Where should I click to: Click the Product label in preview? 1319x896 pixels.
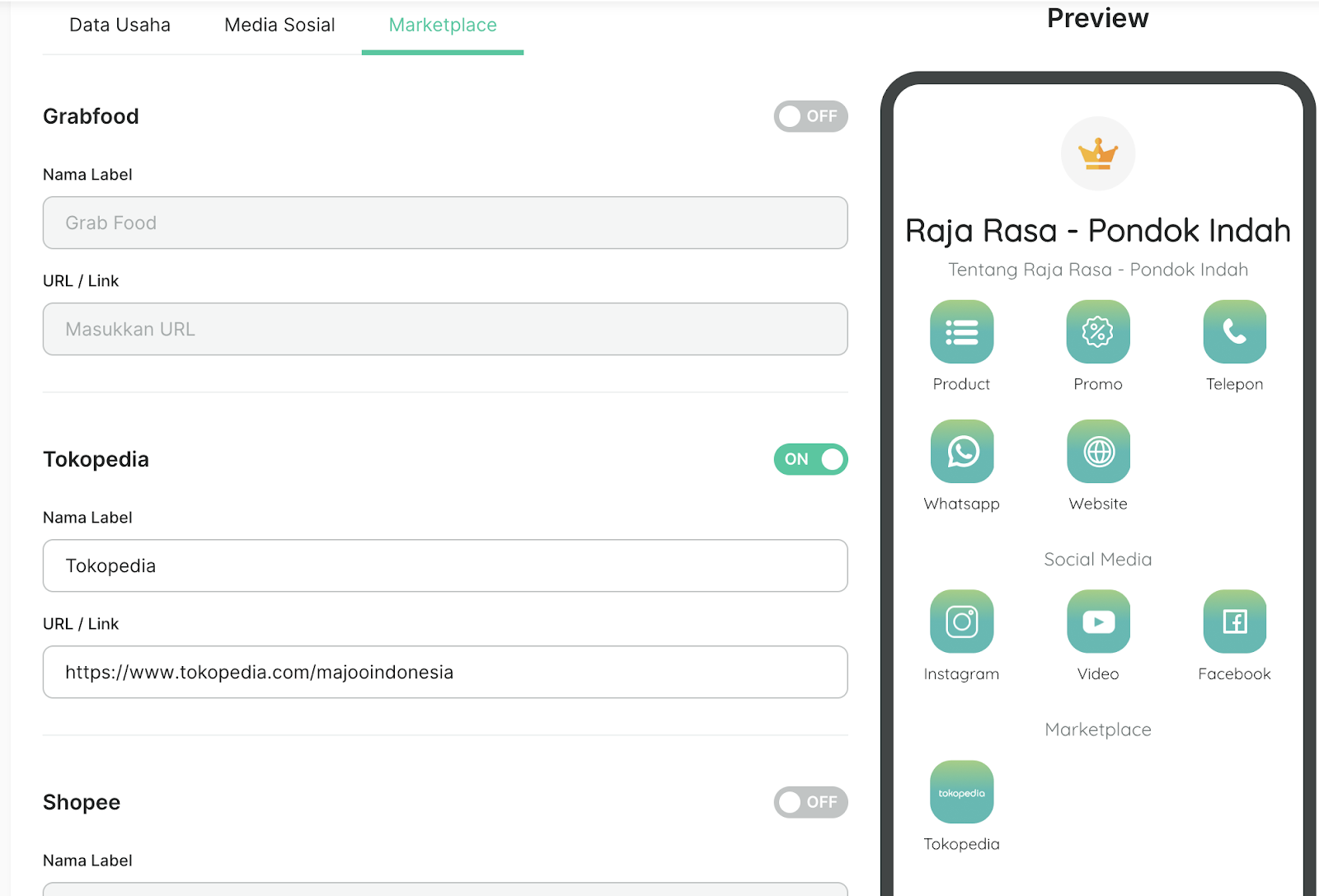[x=962, y=384]
